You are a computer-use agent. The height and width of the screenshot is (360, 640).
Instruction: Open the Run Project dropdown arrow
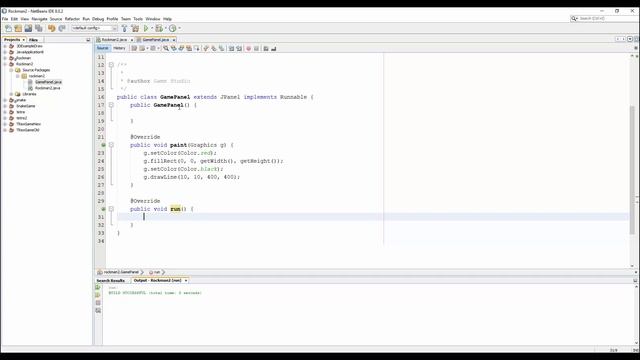pos(152,28)
